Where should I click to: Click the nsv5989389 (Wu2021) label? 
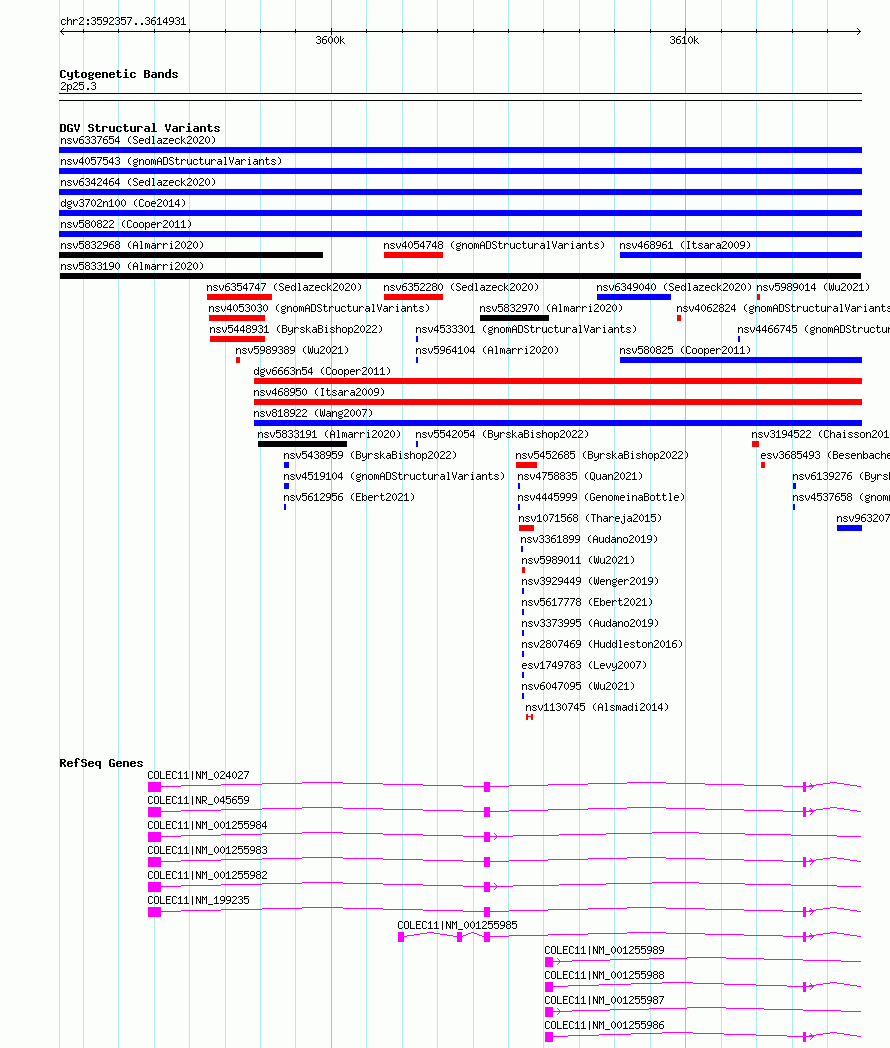292,350
